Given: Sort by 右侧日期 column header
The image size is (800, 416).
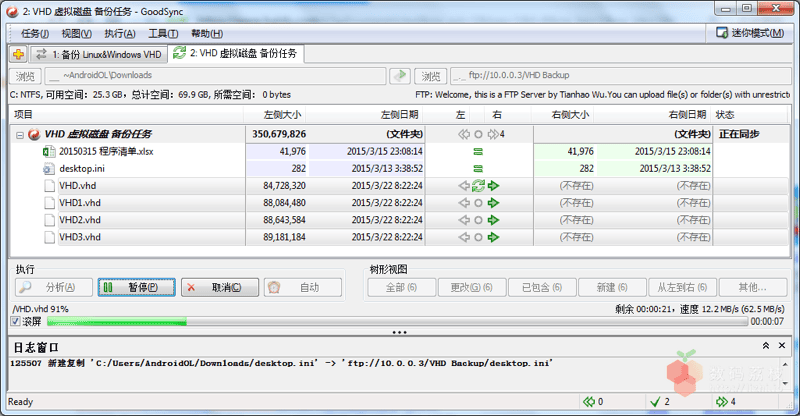Looking at the screenshot, I should tap(653, 114).
